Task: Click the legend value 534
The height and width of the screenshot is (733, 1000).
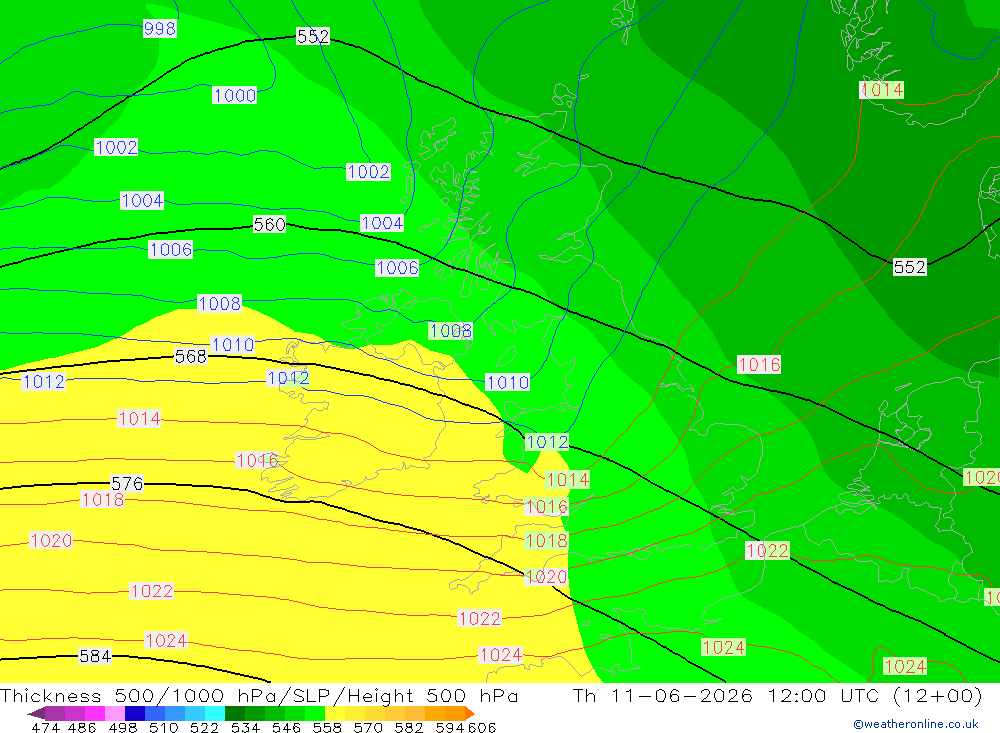Action: 245,727
